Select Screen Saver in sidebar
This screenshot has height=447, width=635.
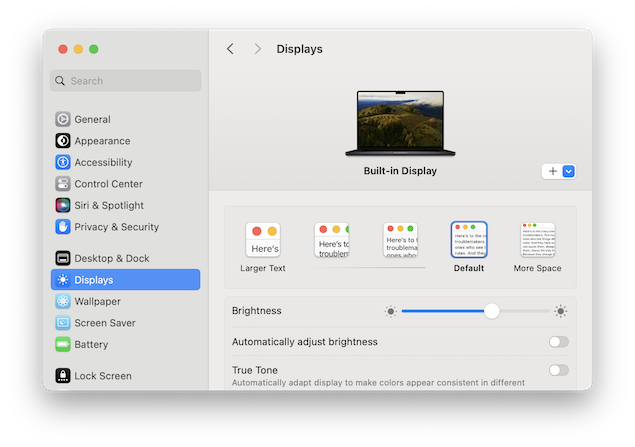point(104,323)
